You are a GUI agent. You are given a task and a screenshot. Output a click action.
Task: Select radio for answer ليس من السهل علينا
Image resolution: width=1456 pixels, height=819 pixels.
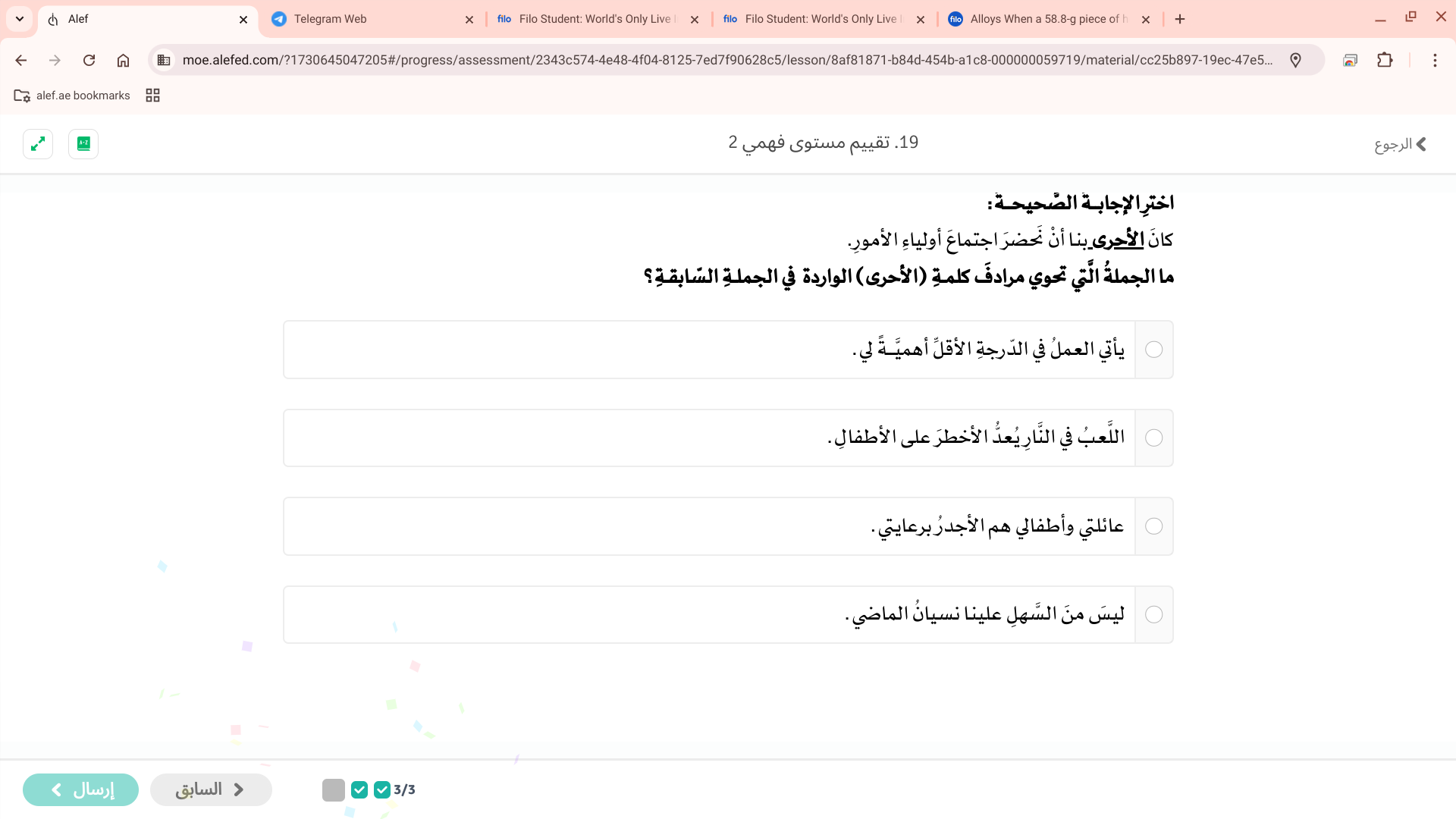[x=1153, y=615]
